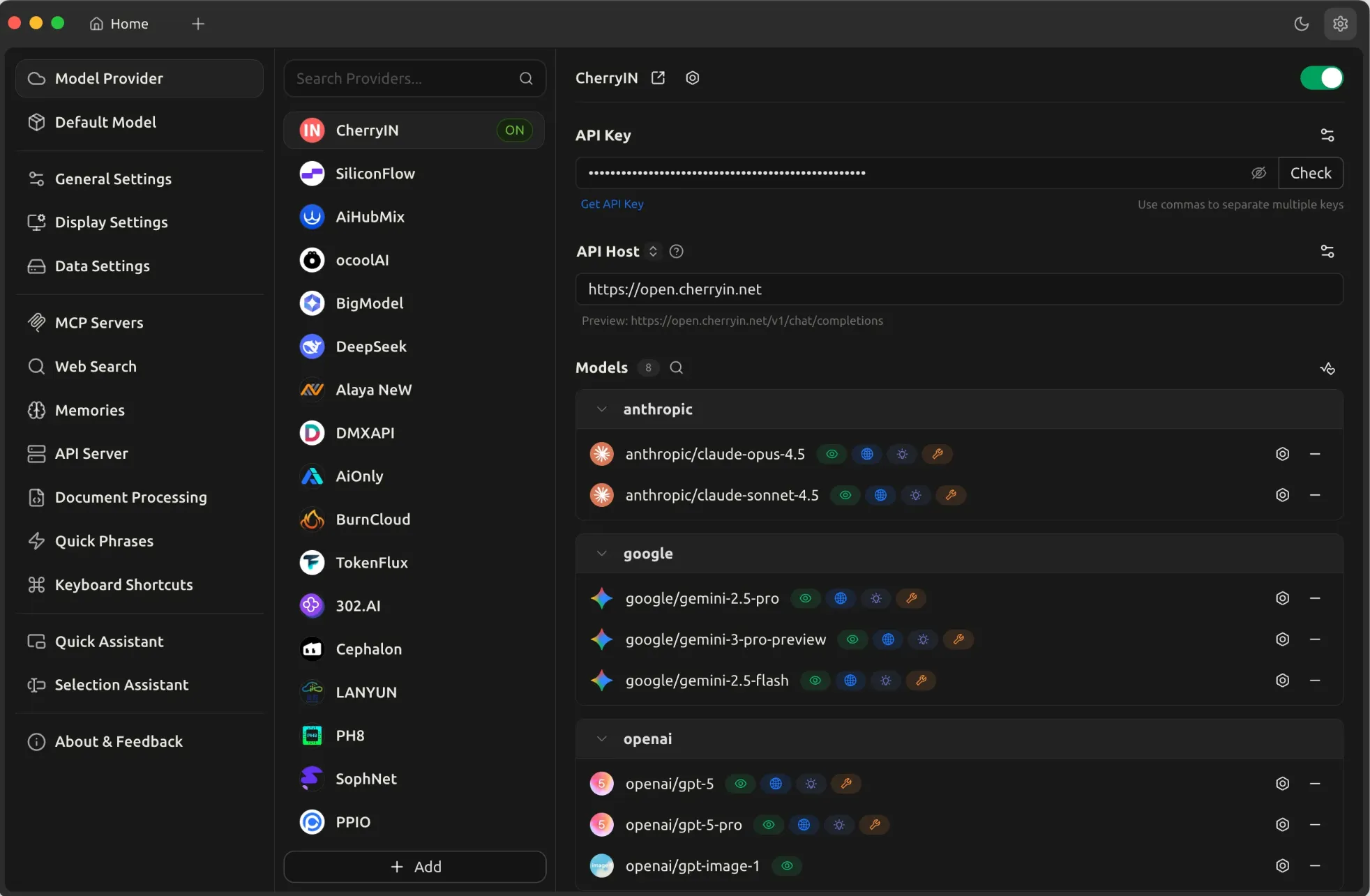The width and height of the screenshot is (1370, 896).
Task: Remove anthropic/claude-sonnet-4.5 model
Action: 1315,495
